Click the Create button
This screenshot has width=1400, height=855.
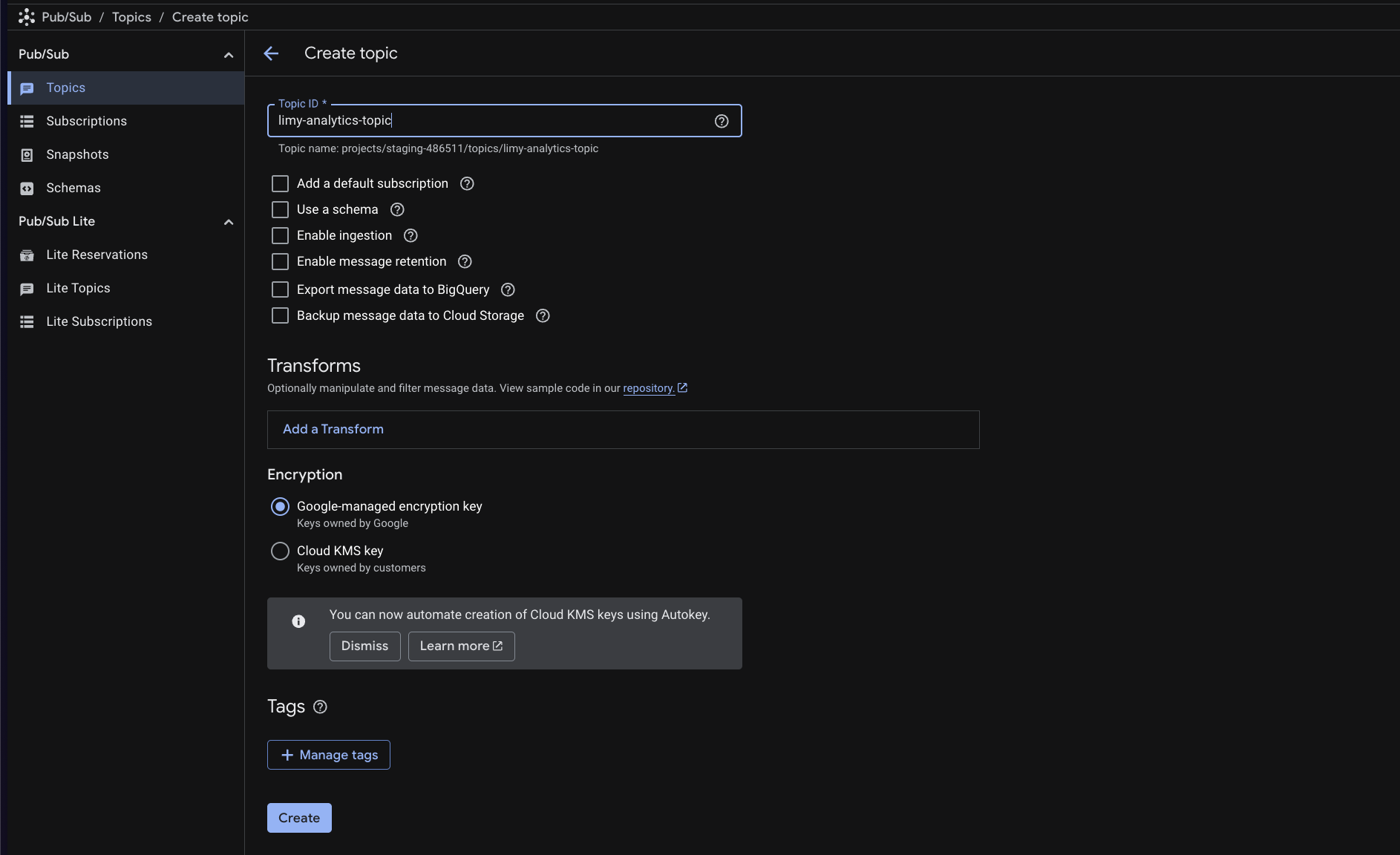coord(299,818)
